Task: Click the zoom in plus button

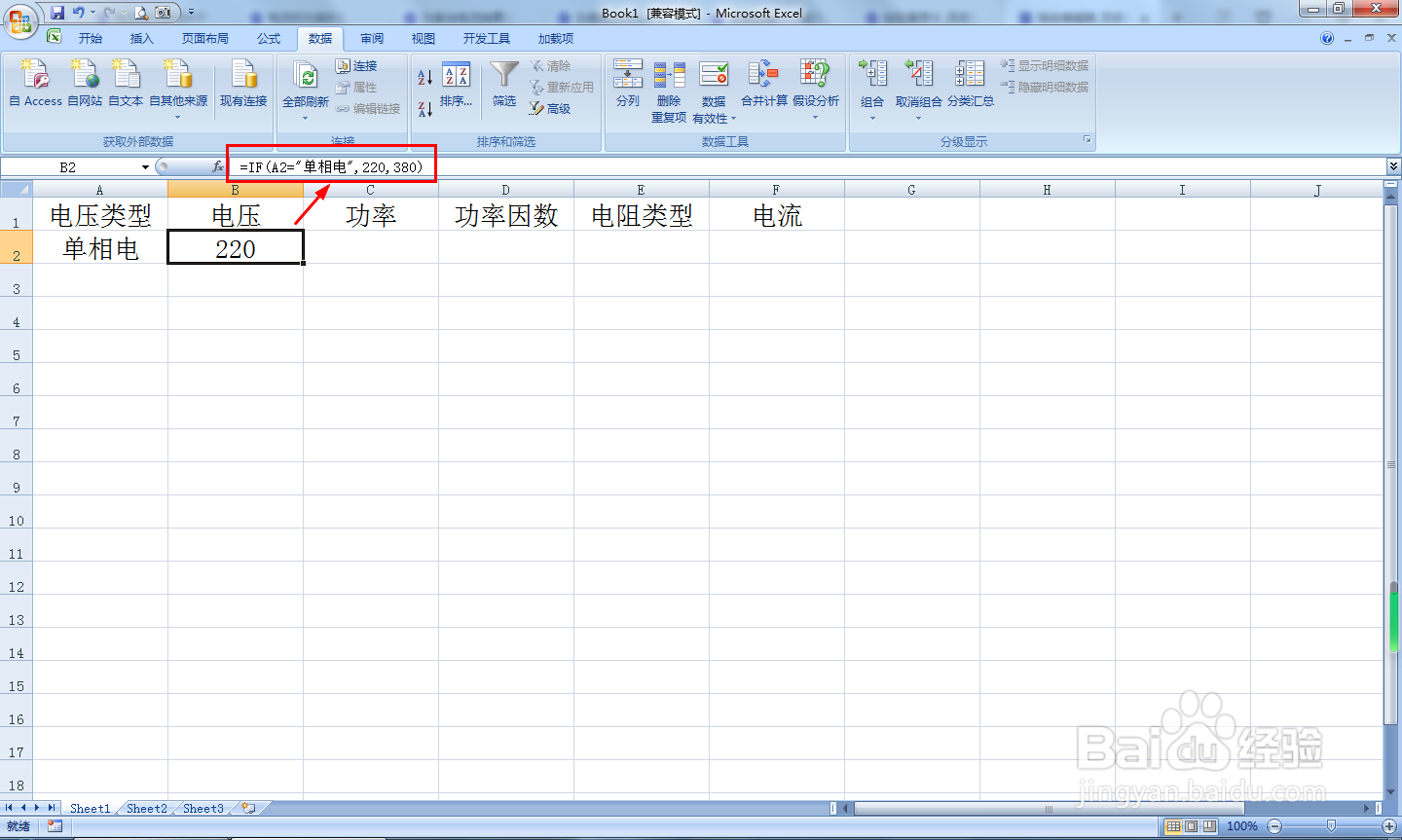Action: [x=1389, y=826]
